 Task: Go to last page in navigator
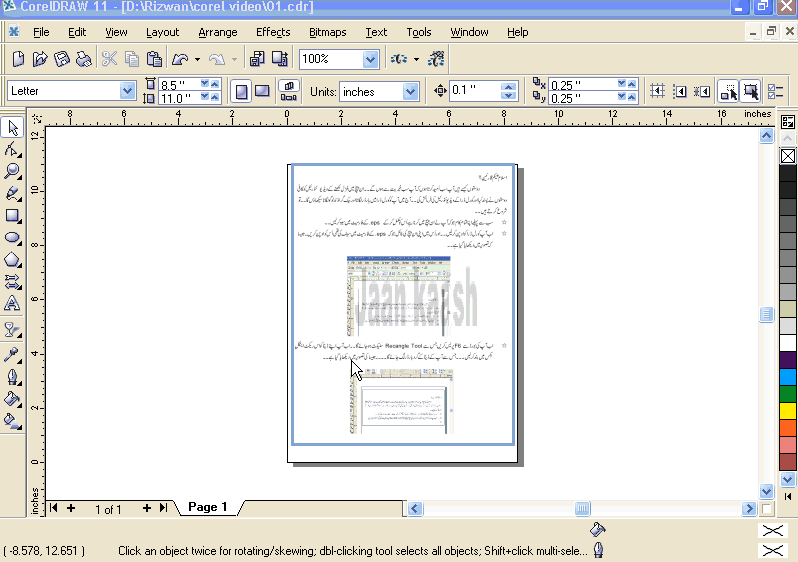[x=163, y=508]
